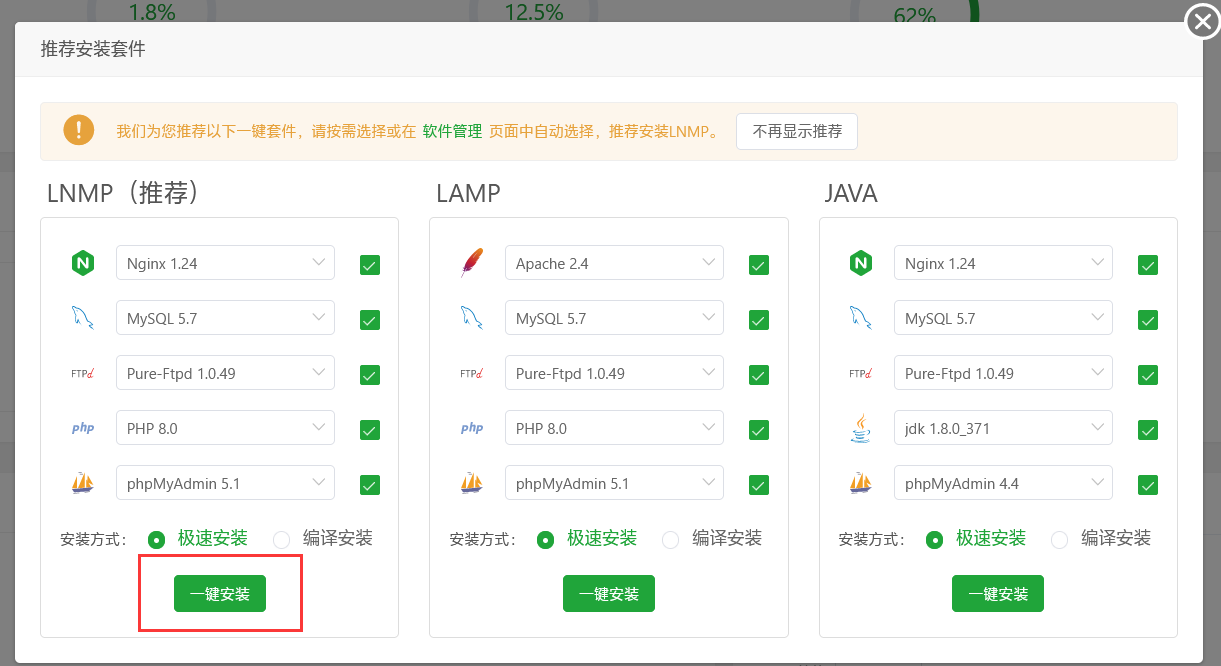The image size is (1221, 666).
Task: Open Apache 2.4 version dropdown
Action: [x=614, y=264]
